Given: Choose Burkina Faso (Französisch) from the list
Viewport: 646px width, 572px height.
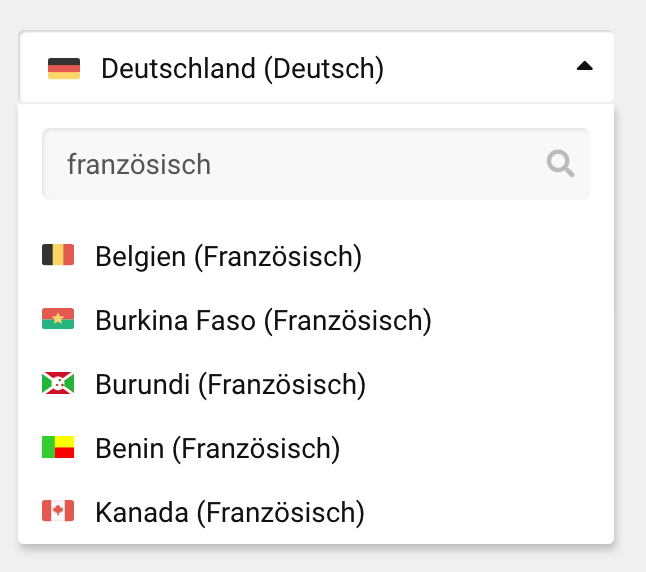Looking at the screenshot, I should (263, 321).
